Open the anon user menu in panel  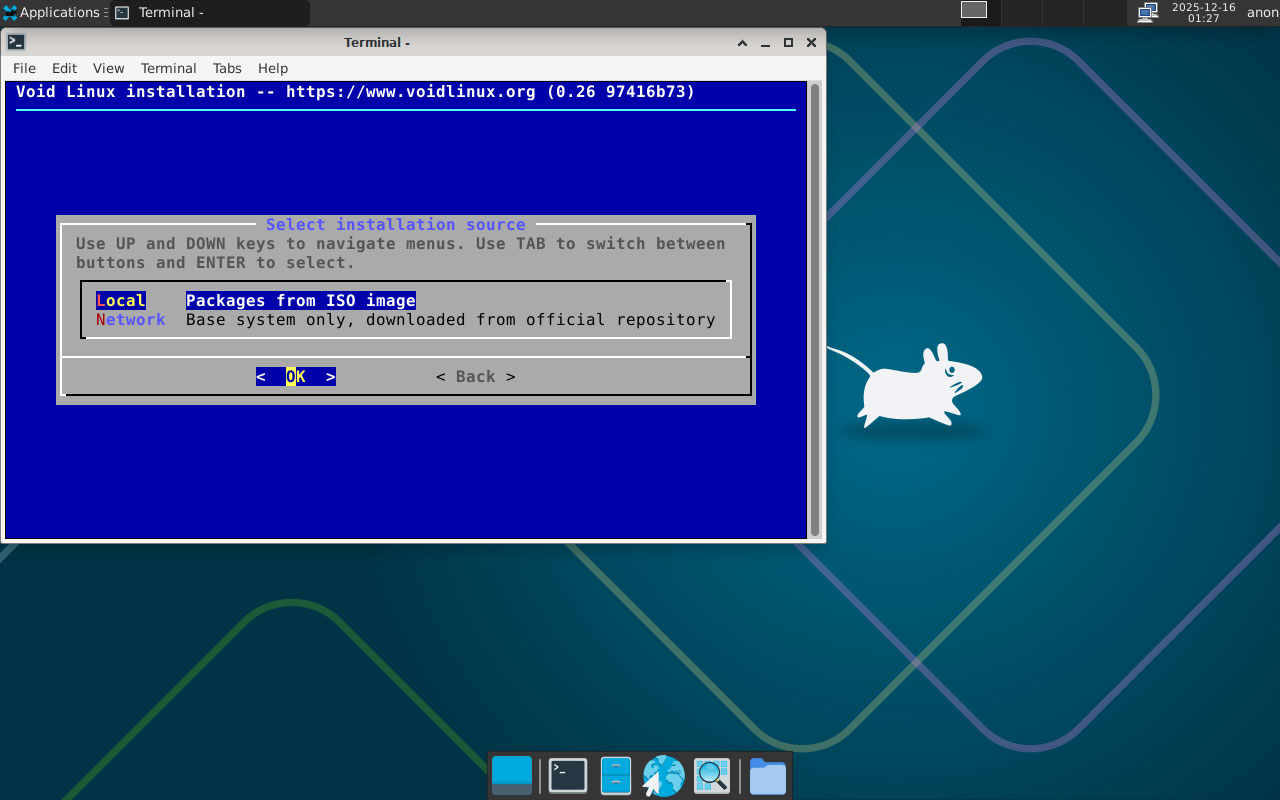click(1262, 12)
